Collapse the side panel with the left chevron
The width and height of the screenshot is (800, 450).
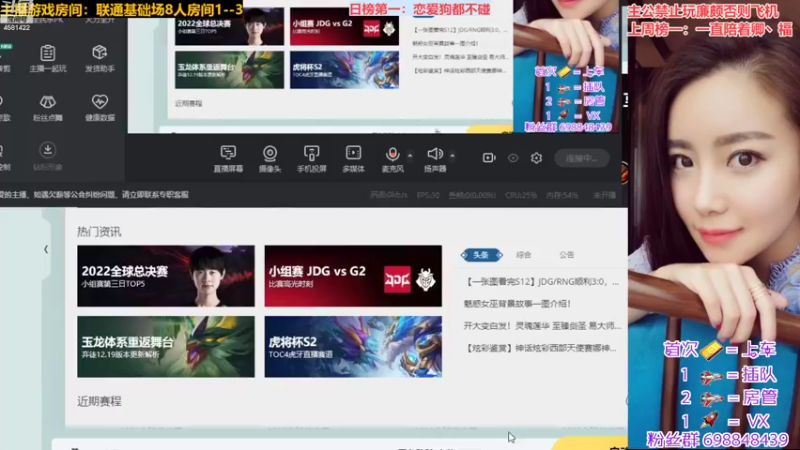point(46,249)
